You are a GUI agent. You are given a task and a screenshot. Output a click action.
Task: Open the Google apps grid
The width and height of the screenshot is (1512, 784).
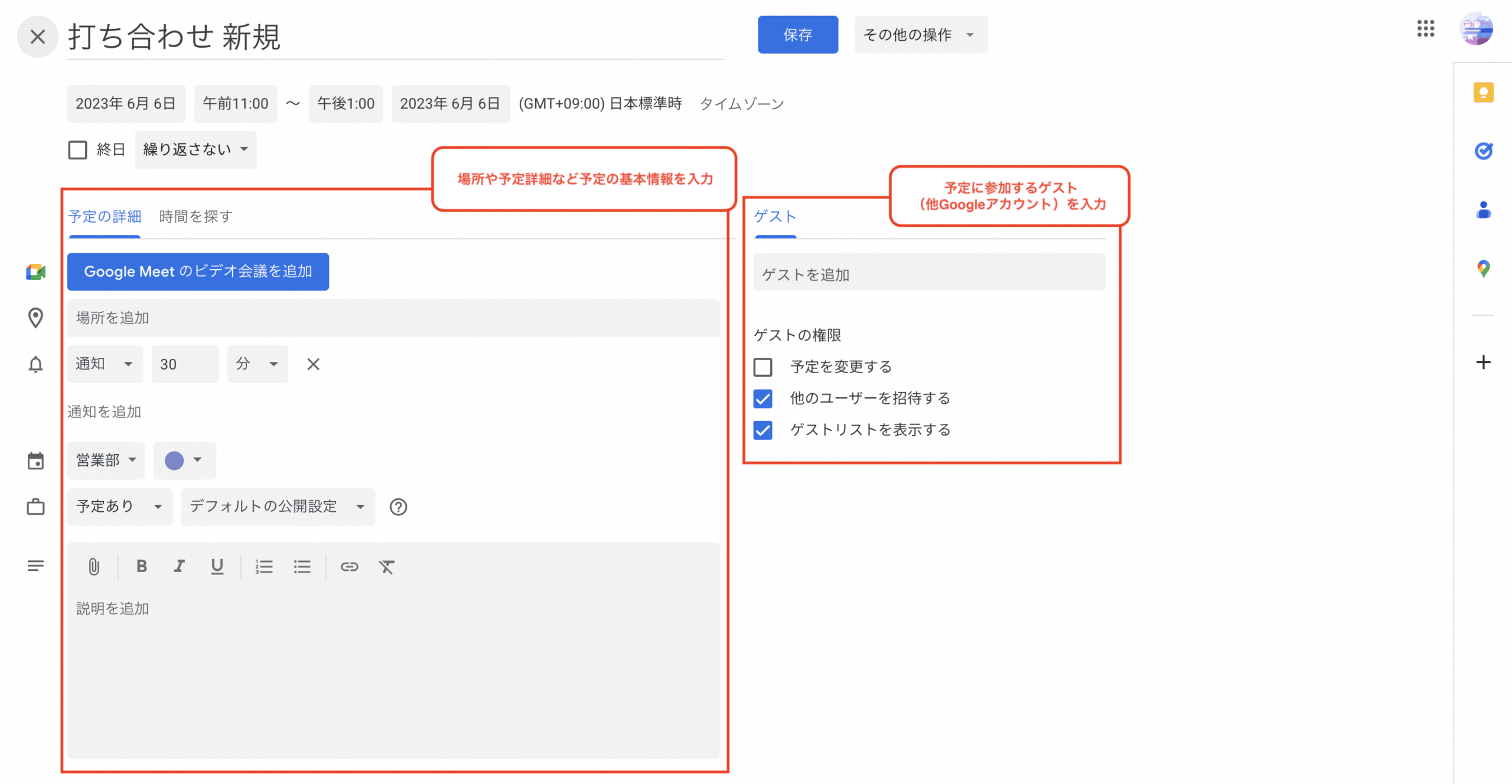pos(1425,28)
